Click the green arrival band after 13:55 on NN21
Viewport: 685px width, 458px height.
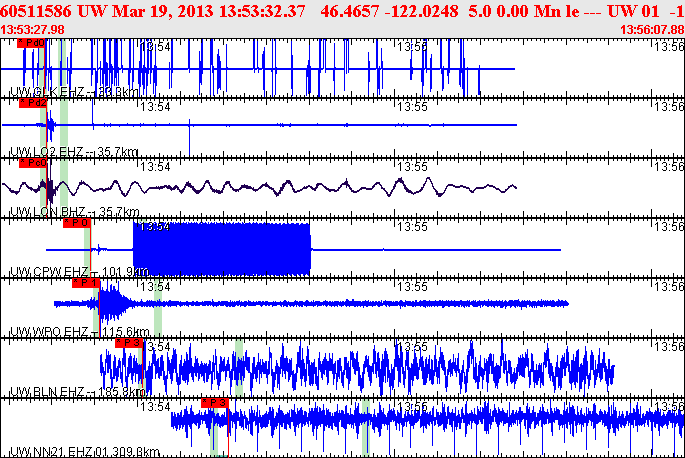366,425
